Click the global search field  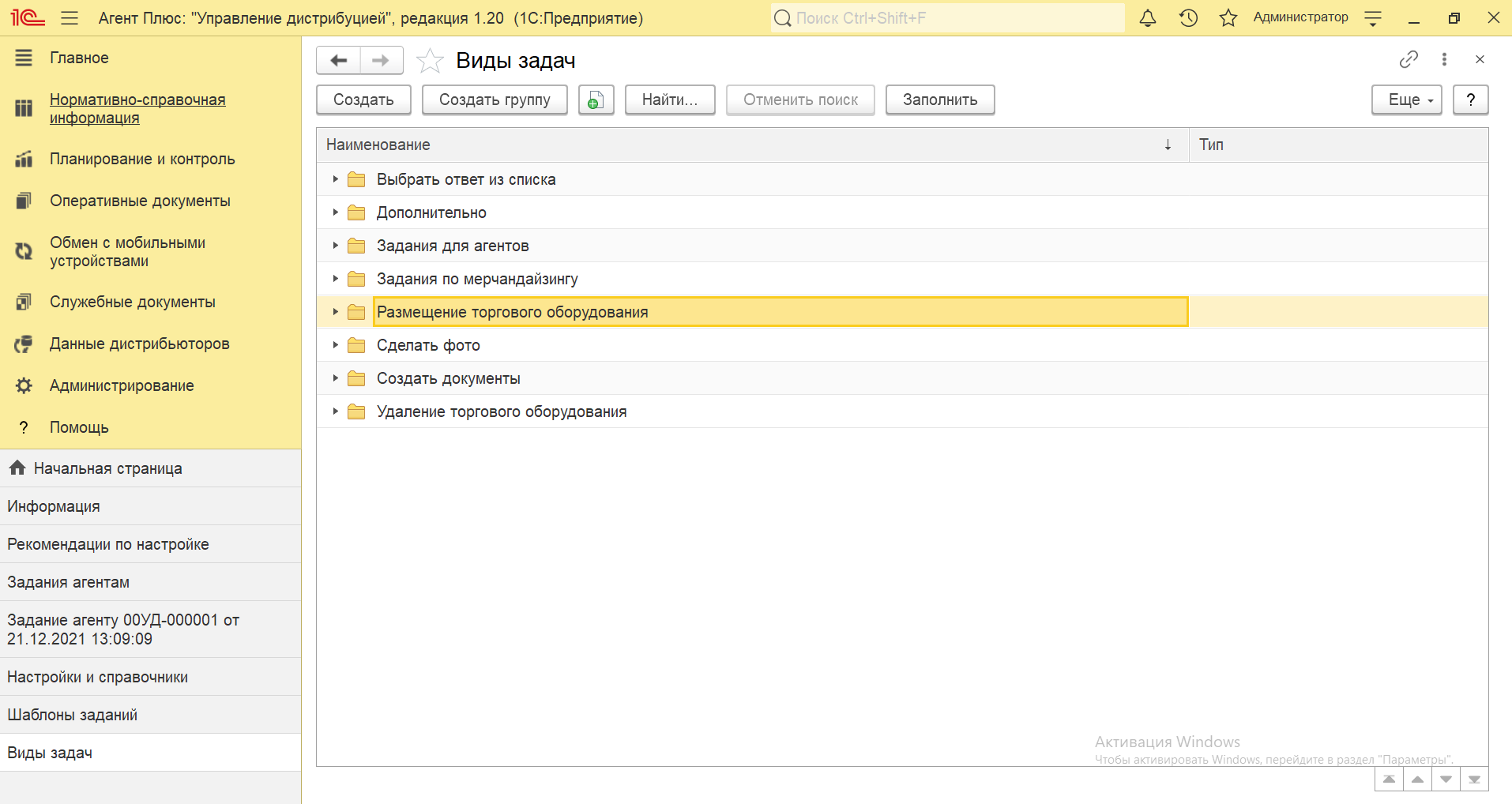948,18
